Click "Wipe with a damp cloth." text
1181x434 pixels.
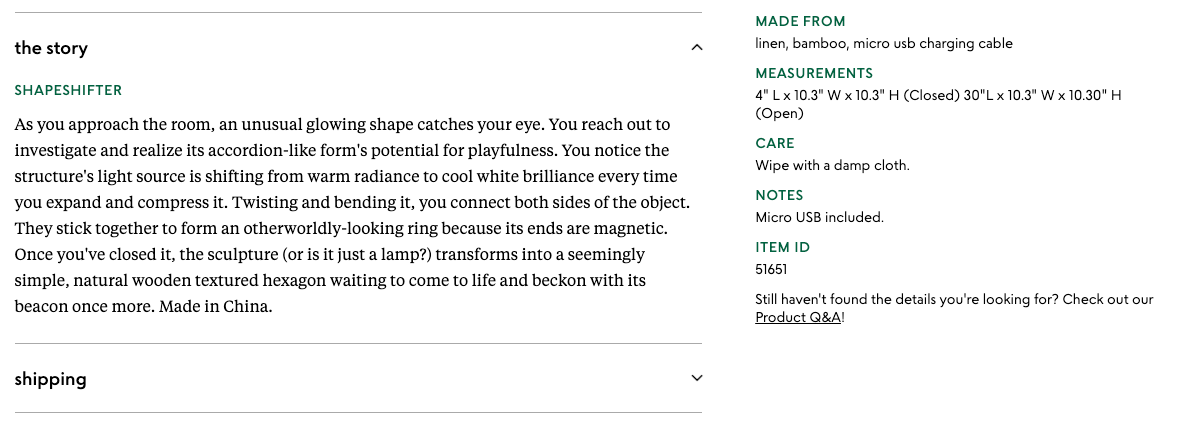[832, 165]
